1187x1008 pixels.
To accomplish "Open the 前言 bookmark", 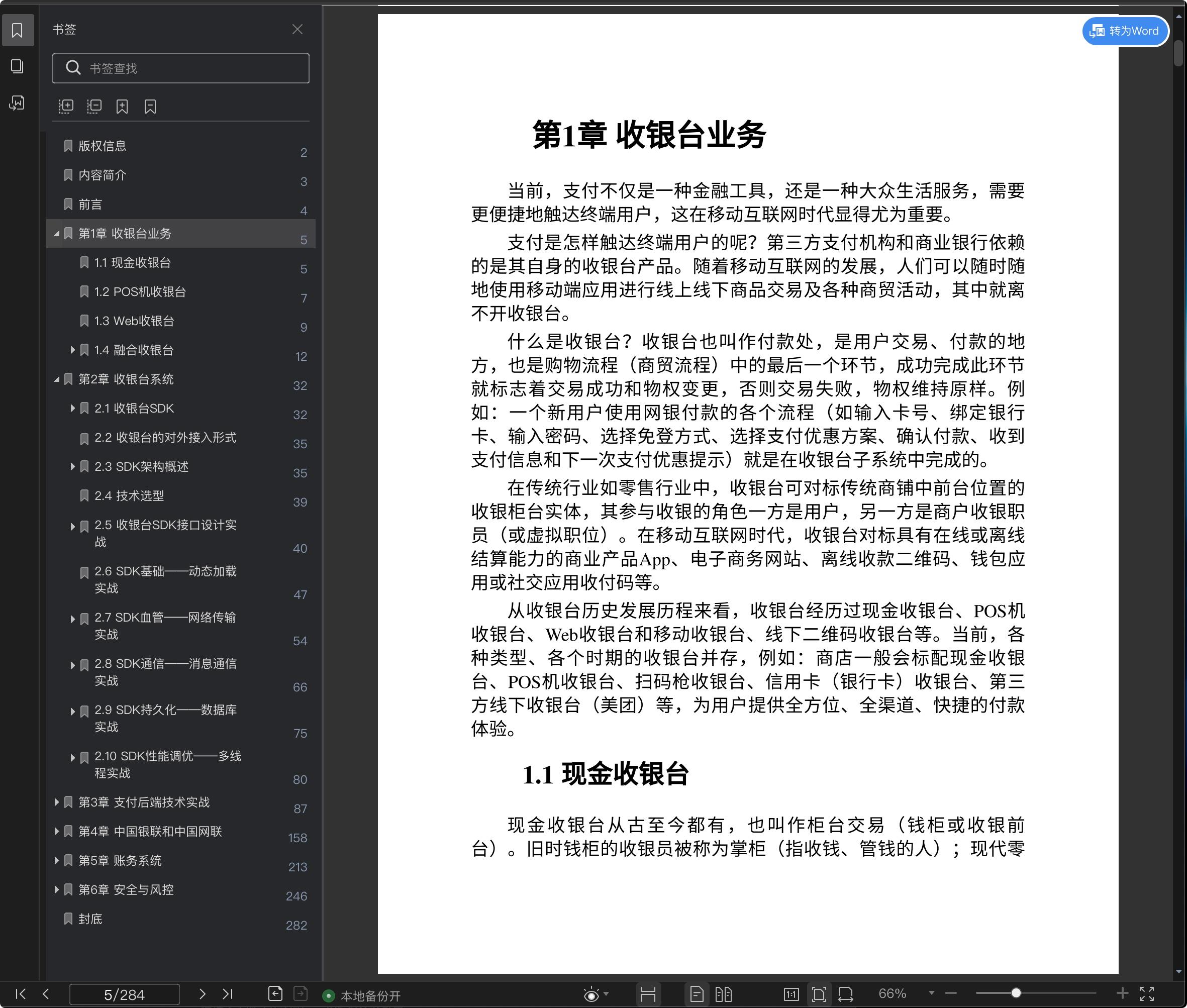I will coord(180,205).
